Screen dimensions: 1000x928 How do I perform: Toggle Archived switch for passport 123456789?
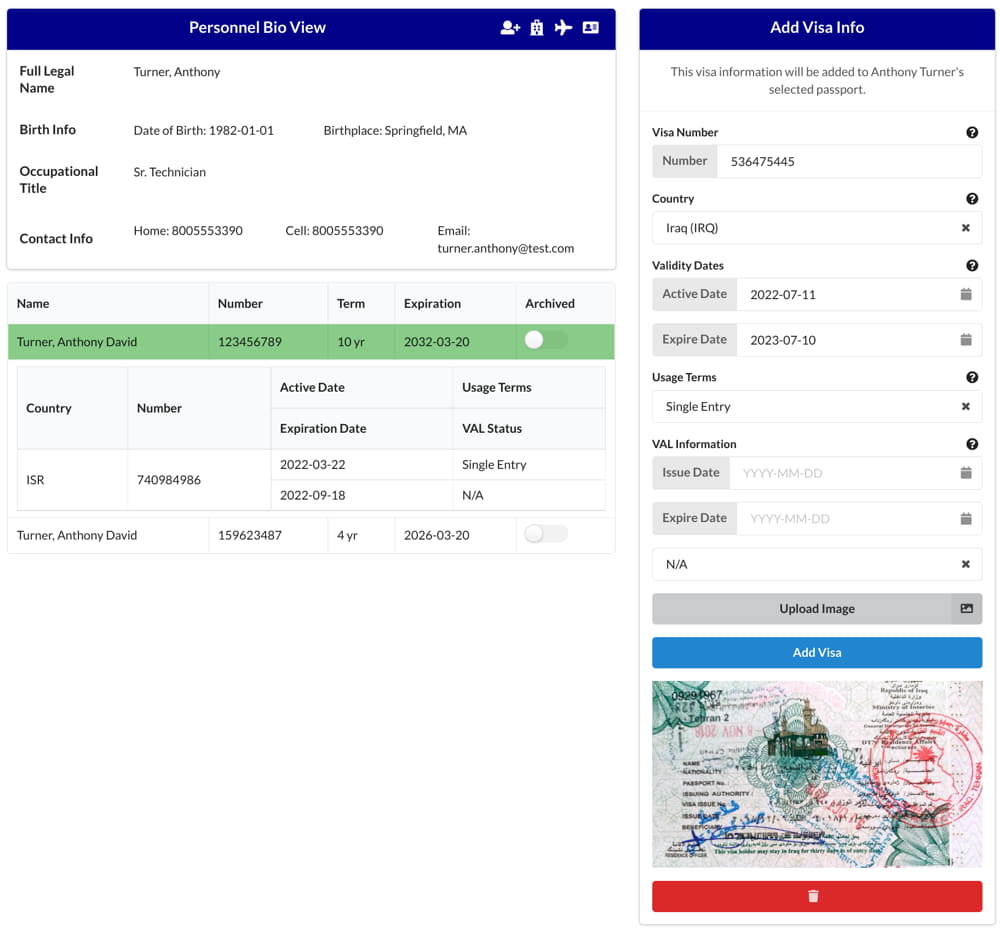tap(546, 341)
